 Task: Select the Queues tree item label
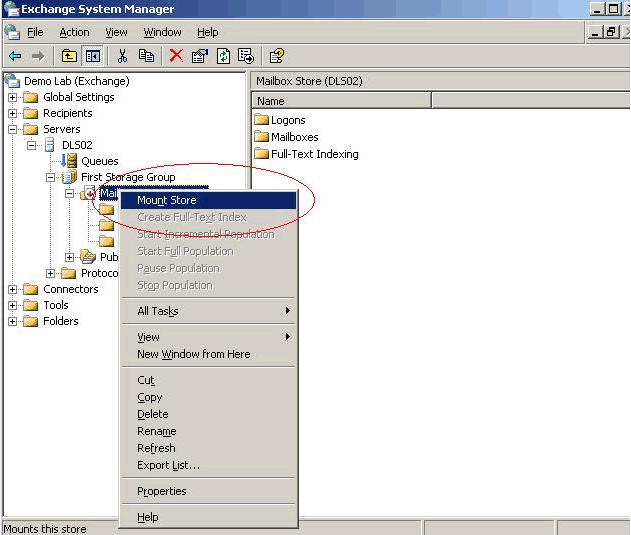pos(100,161)
